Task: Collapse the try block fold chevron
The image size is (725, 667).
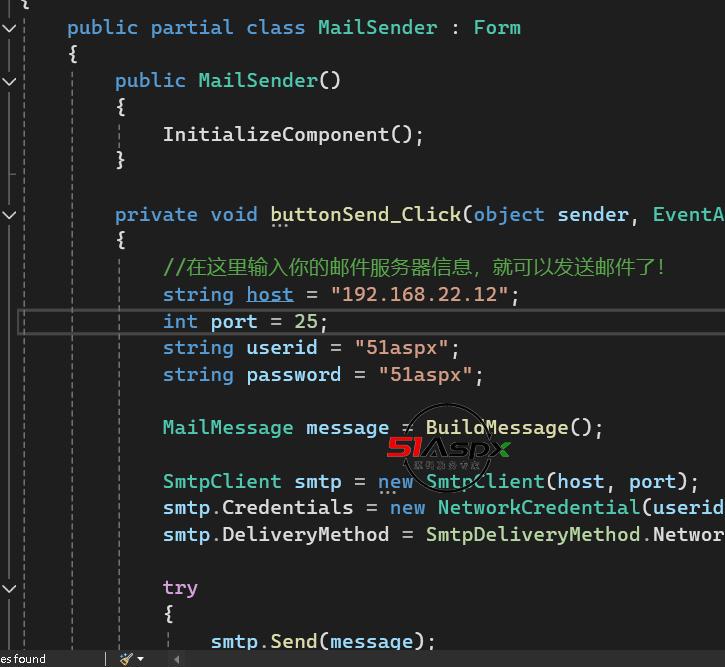Action: (x=9, y=588)
